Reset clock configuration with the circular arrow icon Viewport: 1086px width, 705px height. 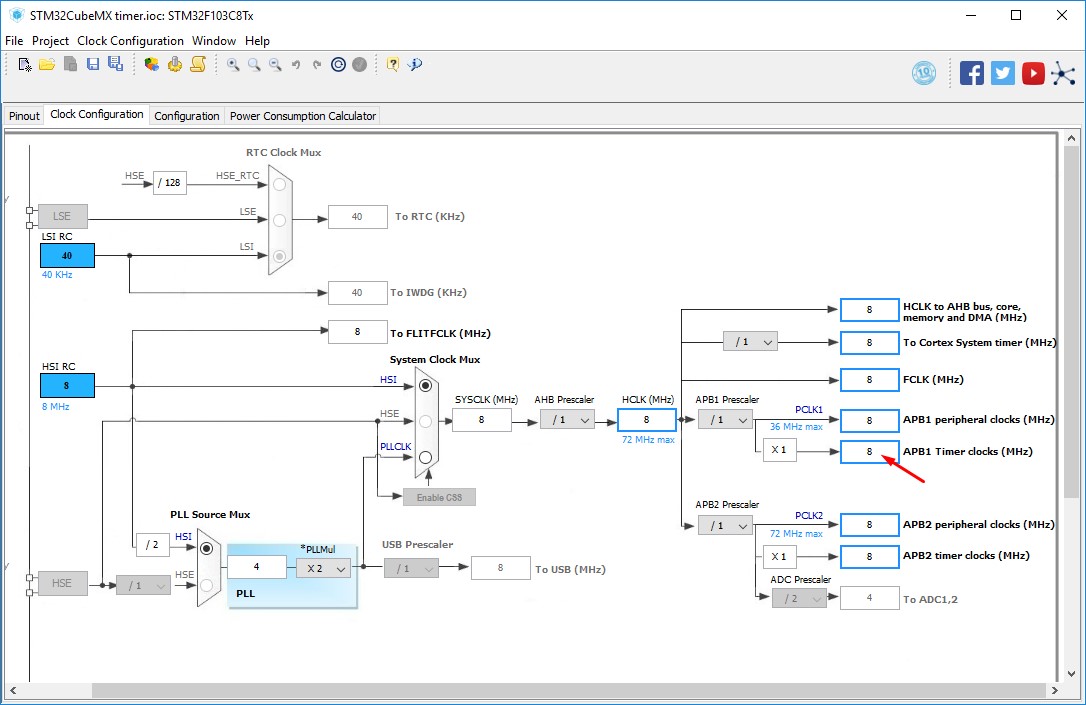338,64
